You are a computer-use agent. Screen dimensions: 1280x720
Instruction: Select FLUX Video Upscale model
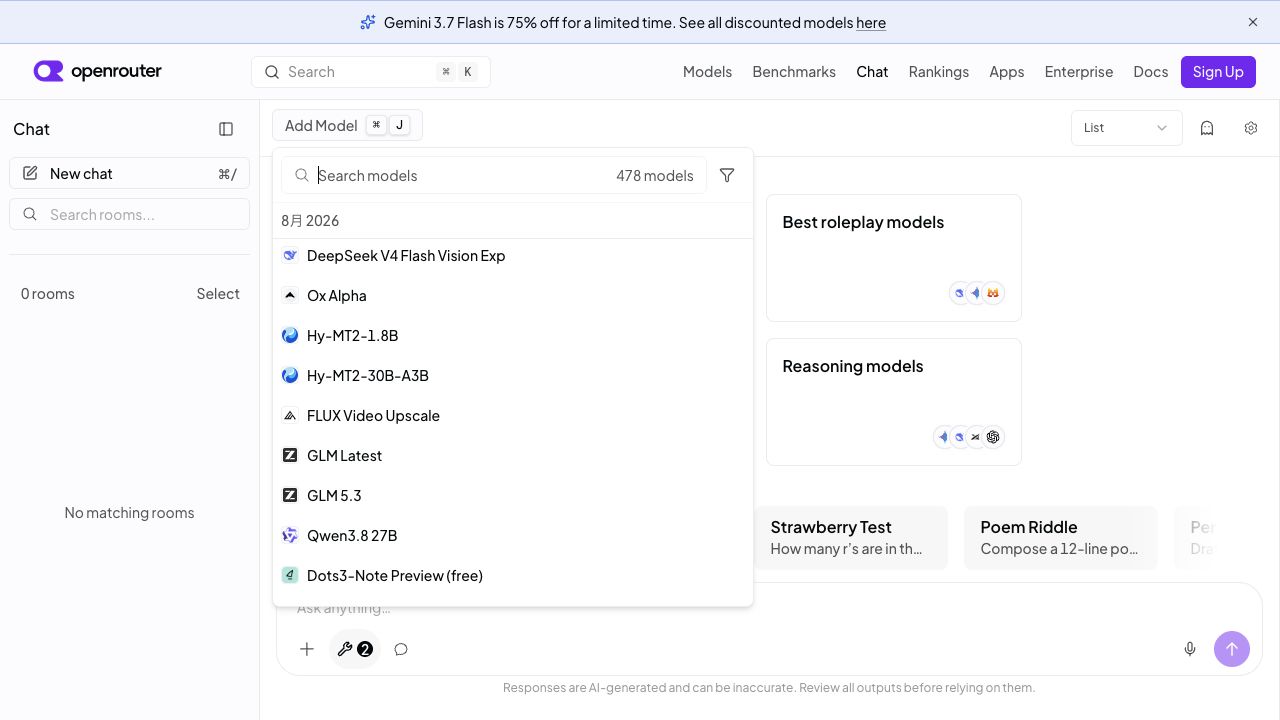(512, 415)
